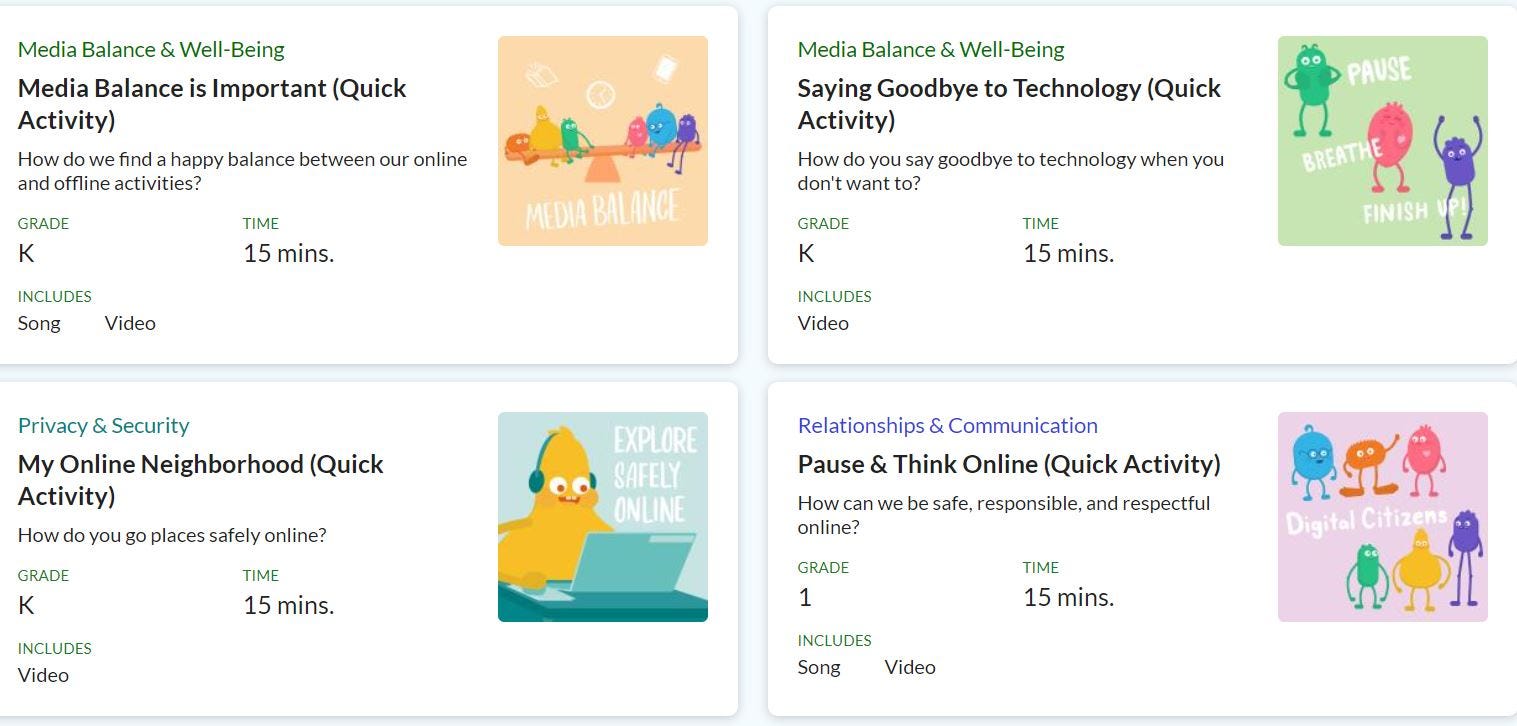Select Media Balance & Well-Being category above Media Balance is Important

[x=151, y=49]
